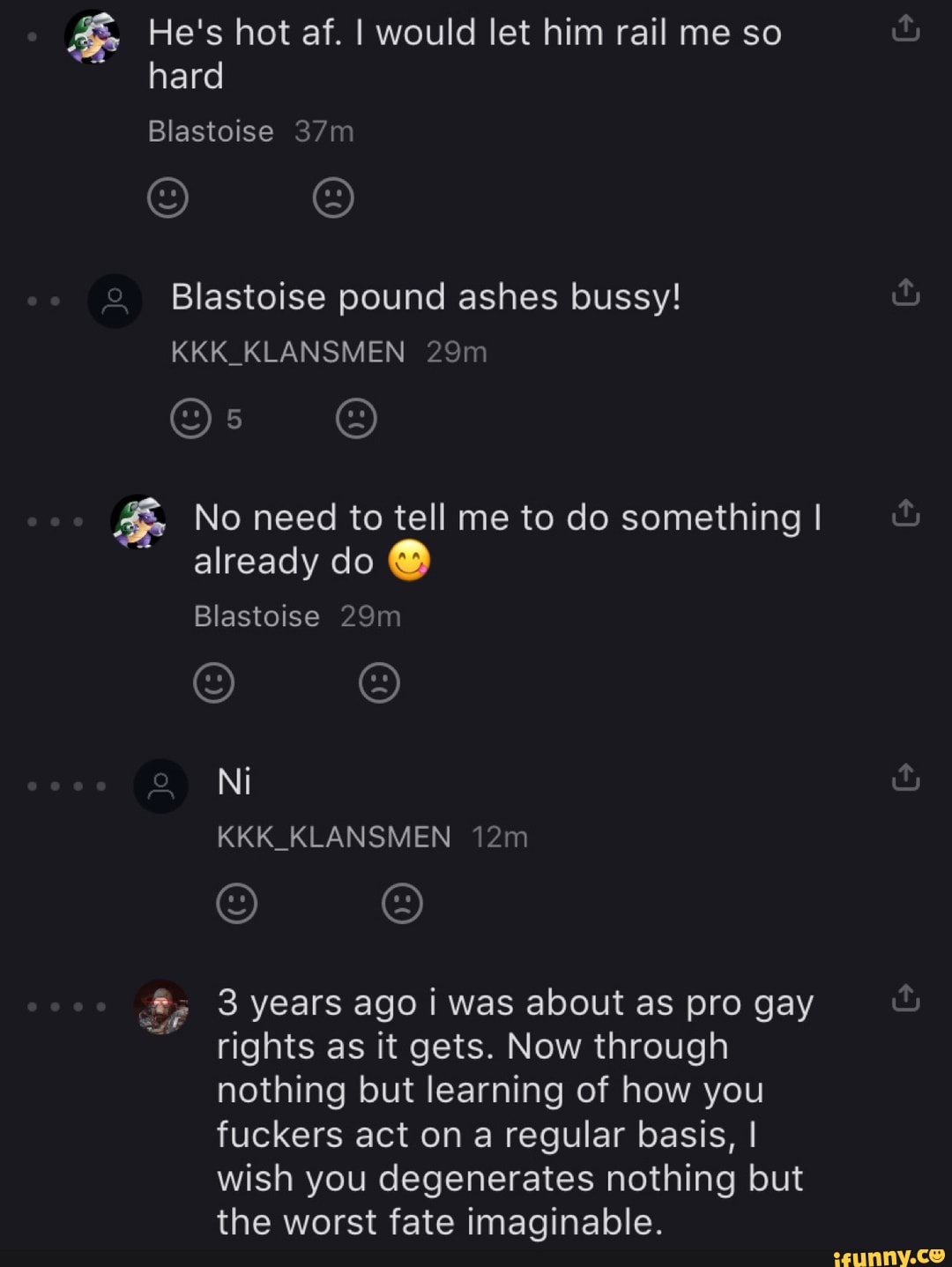The height and width of the screenshot is (1267, 952).
Task: Tap the frown beside the 5-smile count
Action: (x=356, y=419)
